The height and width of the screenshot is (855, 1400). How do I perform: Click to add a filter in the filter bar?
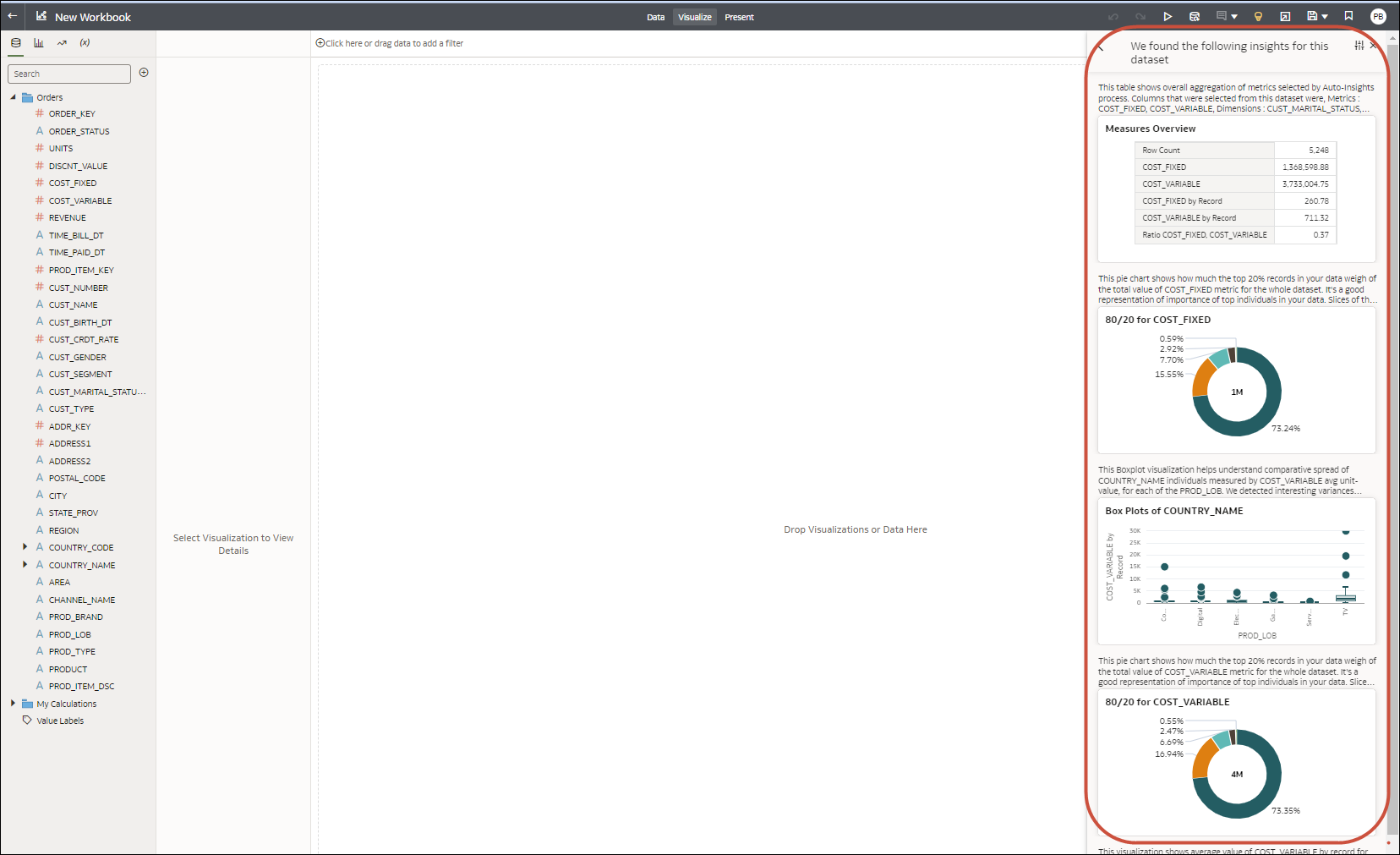point(390,43)
